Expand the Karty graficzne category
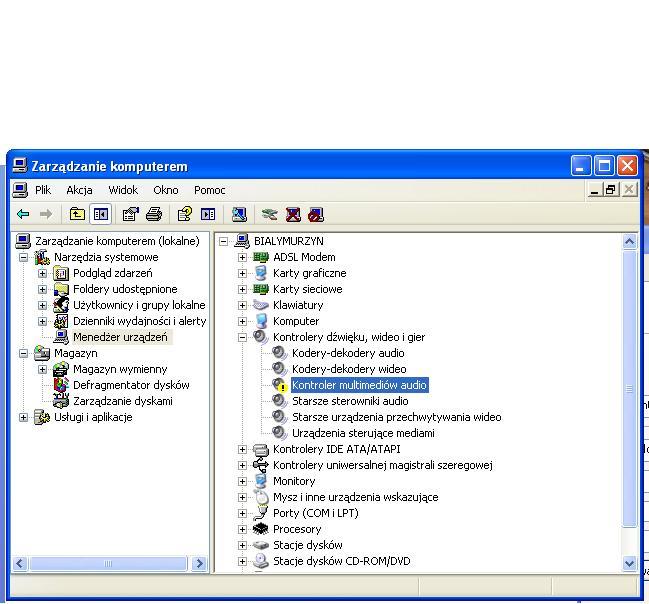Screen dimensions: 649x604 [x=243, y=273]
